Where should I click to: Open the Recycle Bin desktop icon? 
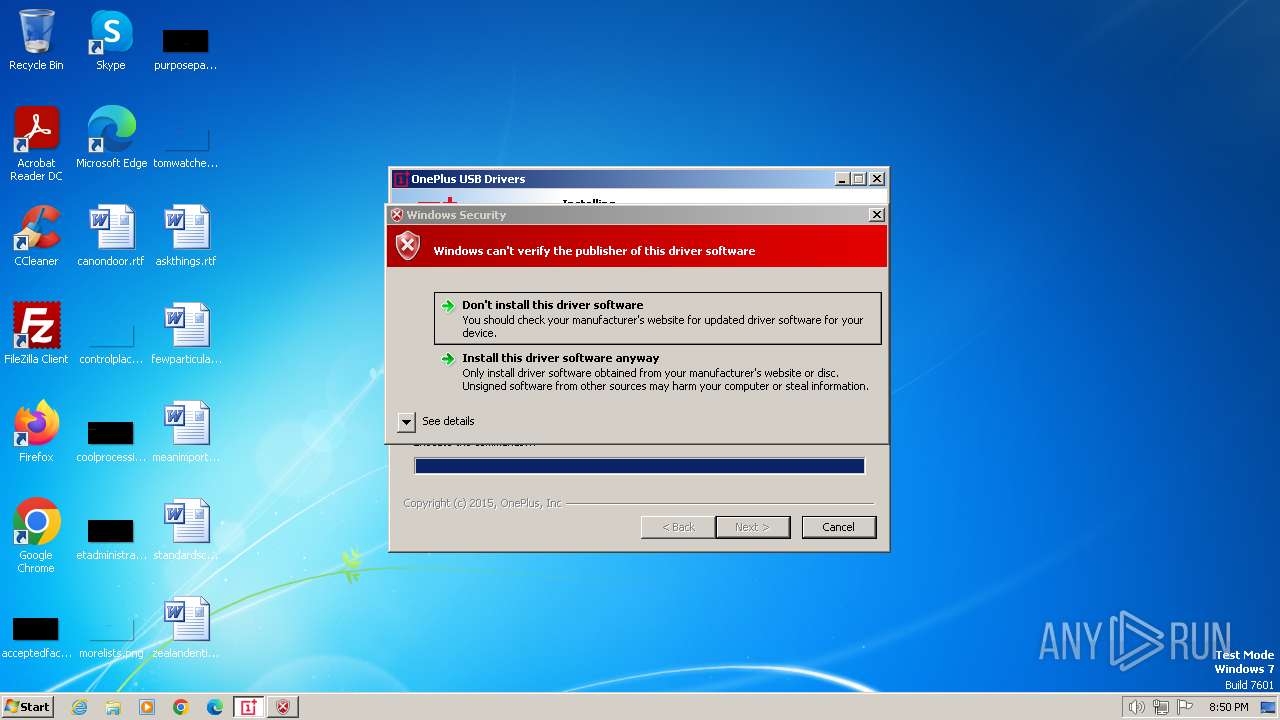[x=36, y=40]
